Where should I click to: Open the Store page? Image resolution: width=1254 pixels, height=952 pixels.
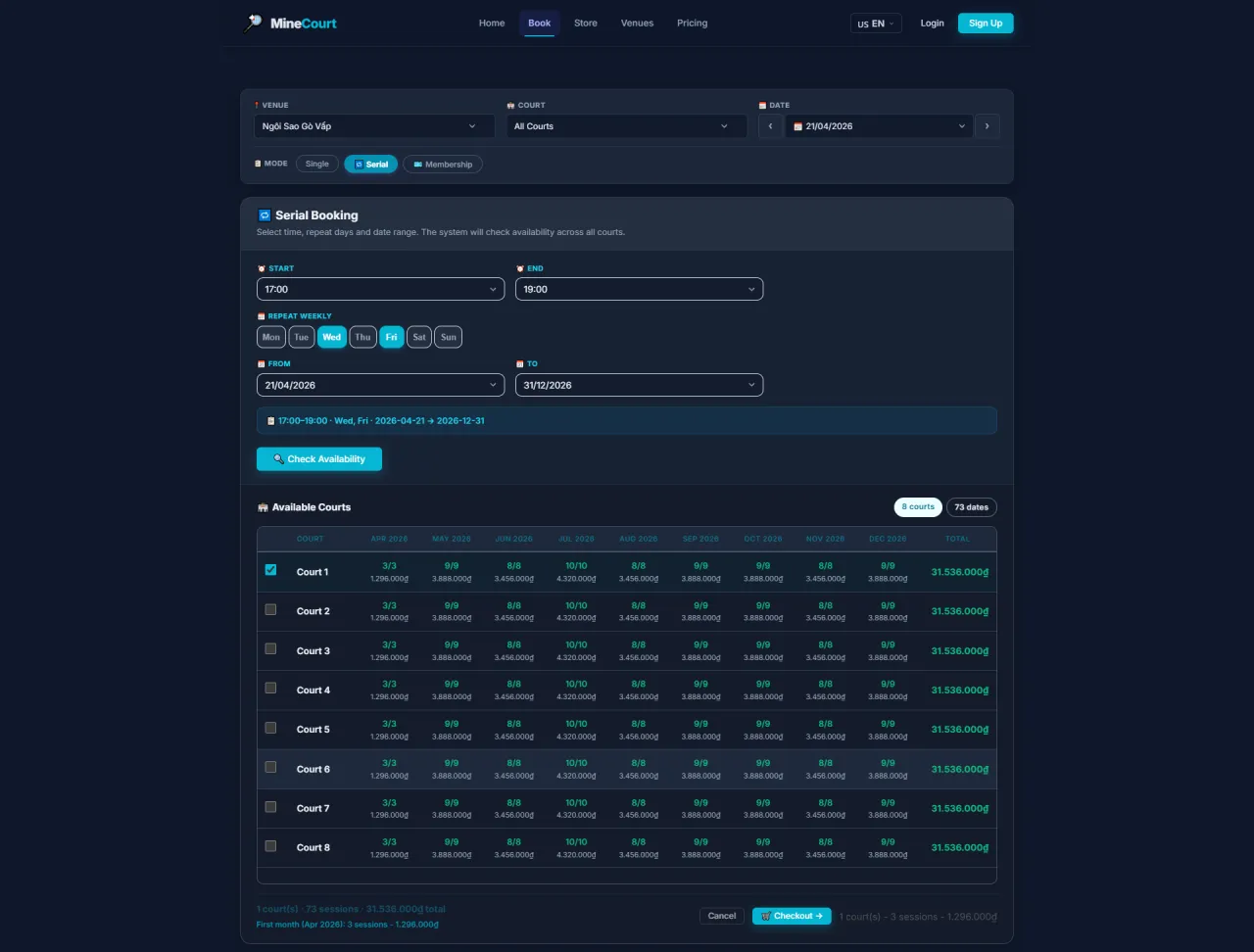click(586, 24)
